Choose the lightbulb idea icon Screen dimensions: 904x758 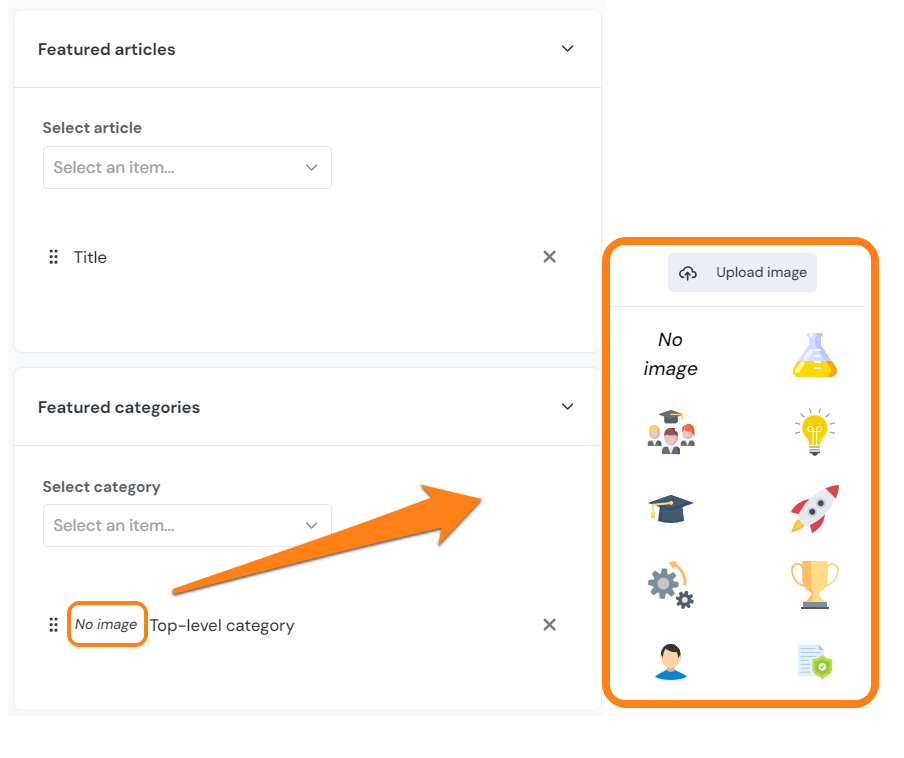pos(814,432)
